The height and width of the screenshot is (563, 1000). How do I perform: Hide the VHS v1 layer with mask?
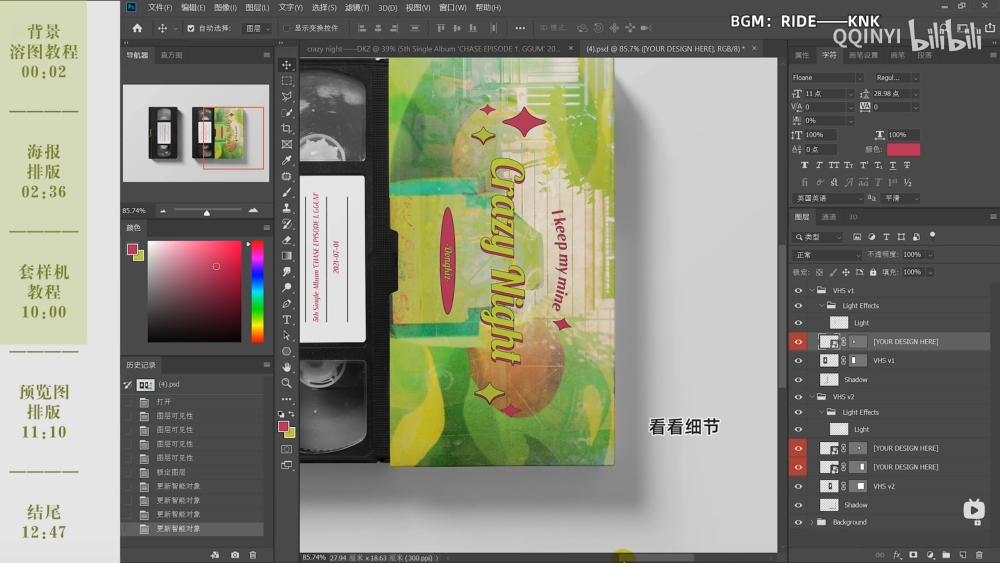tap(798, 360)
